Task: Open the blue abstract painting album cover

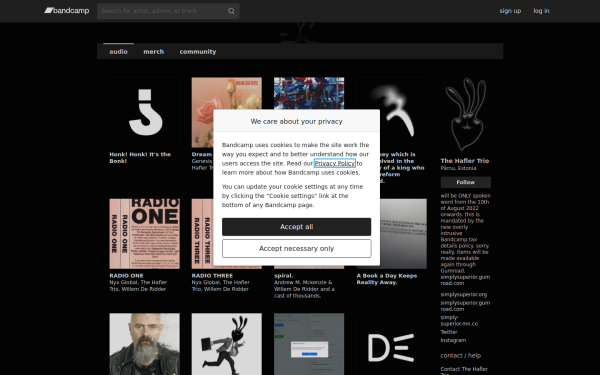Action: point(309,93)
